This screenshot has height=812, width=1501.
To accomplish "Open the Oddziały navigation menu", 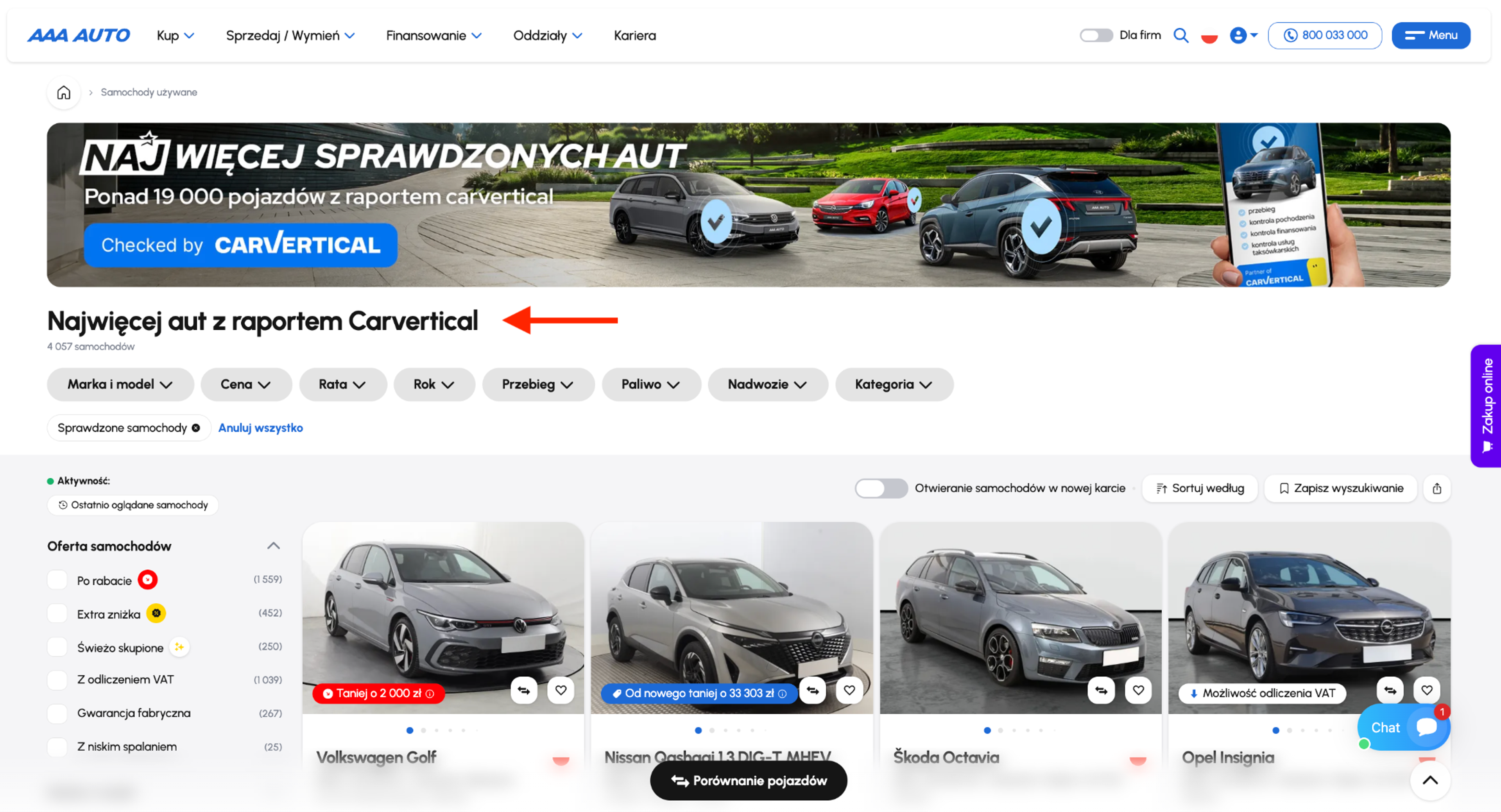I will point(547,36).
